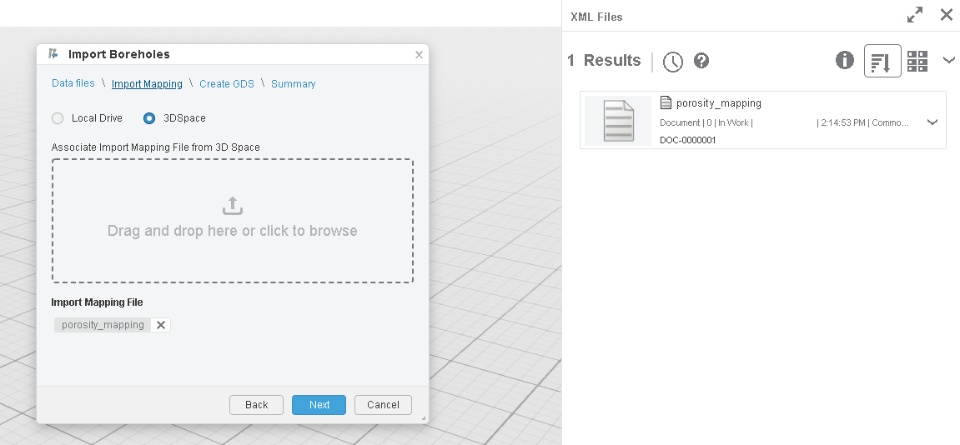
Task: Open the recent searches clock icon
Action: tap(673, 61)
